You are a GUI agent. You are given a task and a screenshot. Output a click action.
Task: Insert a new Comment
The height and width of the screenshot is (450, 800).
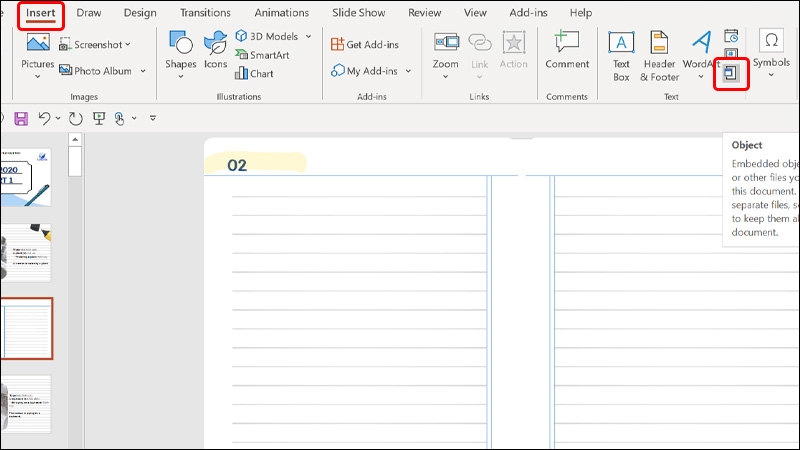567,50
